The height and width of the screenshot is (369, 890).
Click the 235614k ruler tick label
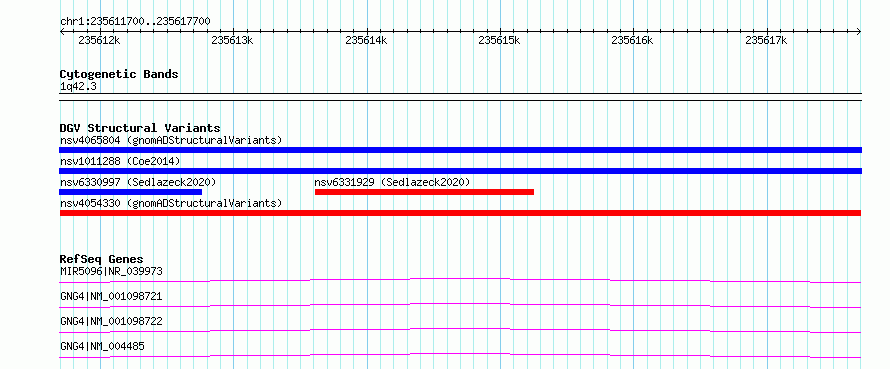click(x=366, y=40)
